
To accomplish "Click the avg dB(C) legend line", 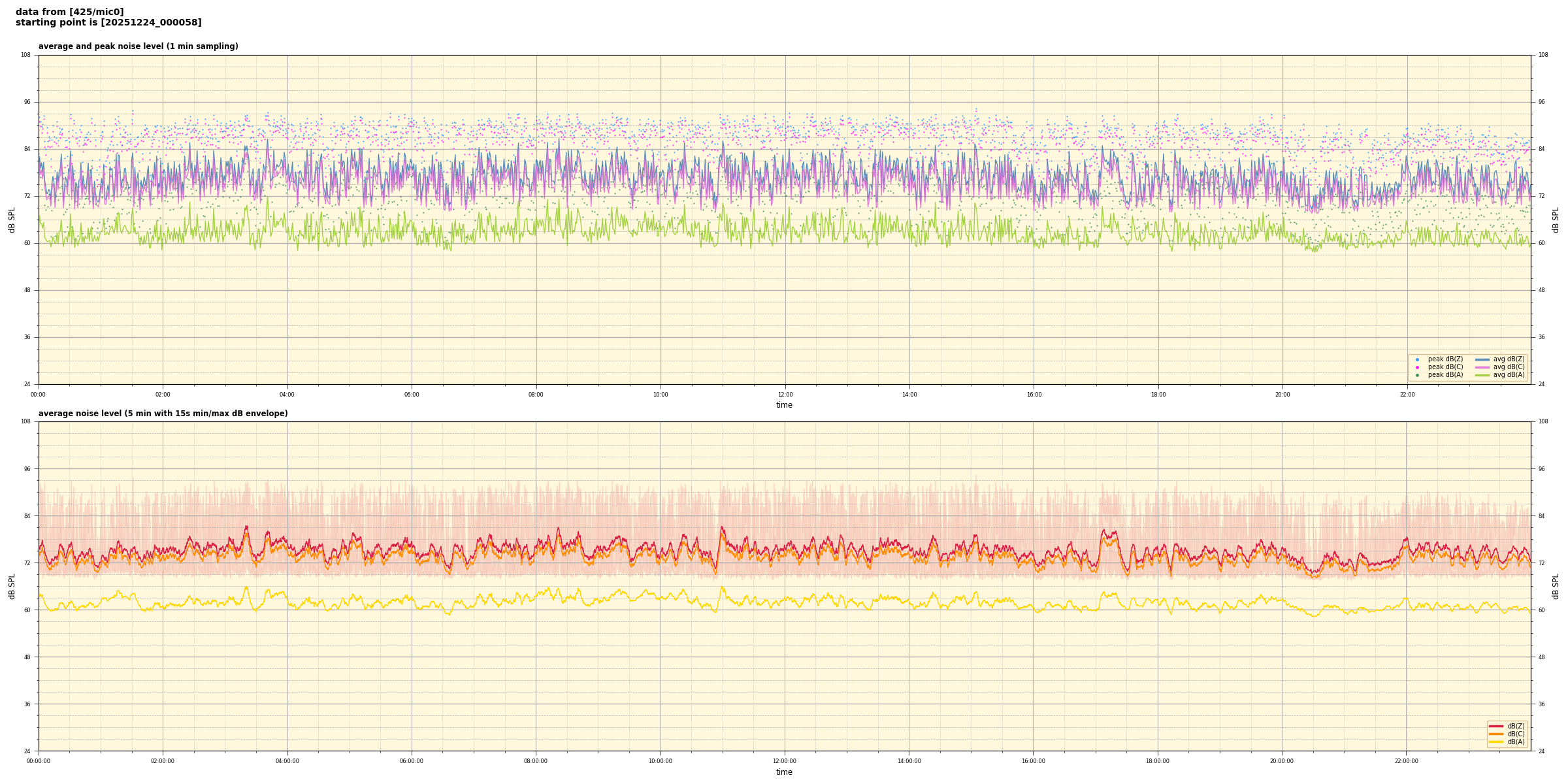I will click(x=1482, y=367).
